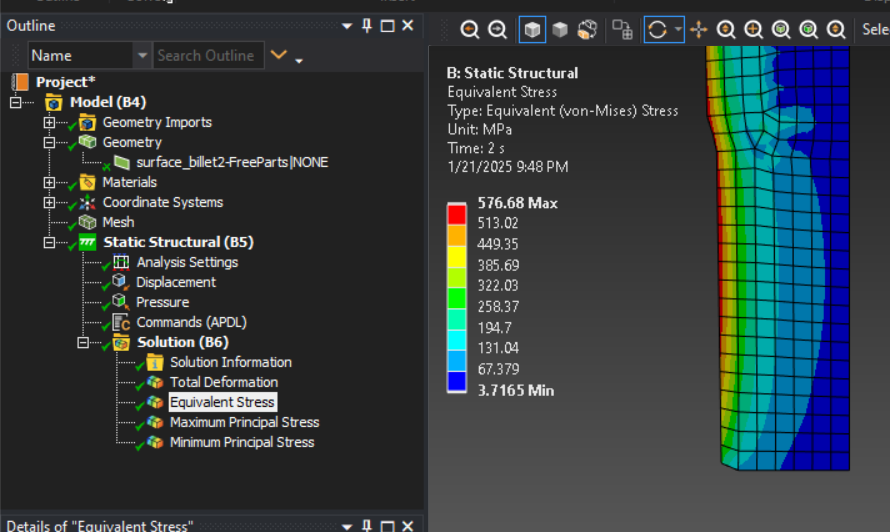Click the Total Deformation result icon
The image size is (890, 532).
tap(154, 382)
